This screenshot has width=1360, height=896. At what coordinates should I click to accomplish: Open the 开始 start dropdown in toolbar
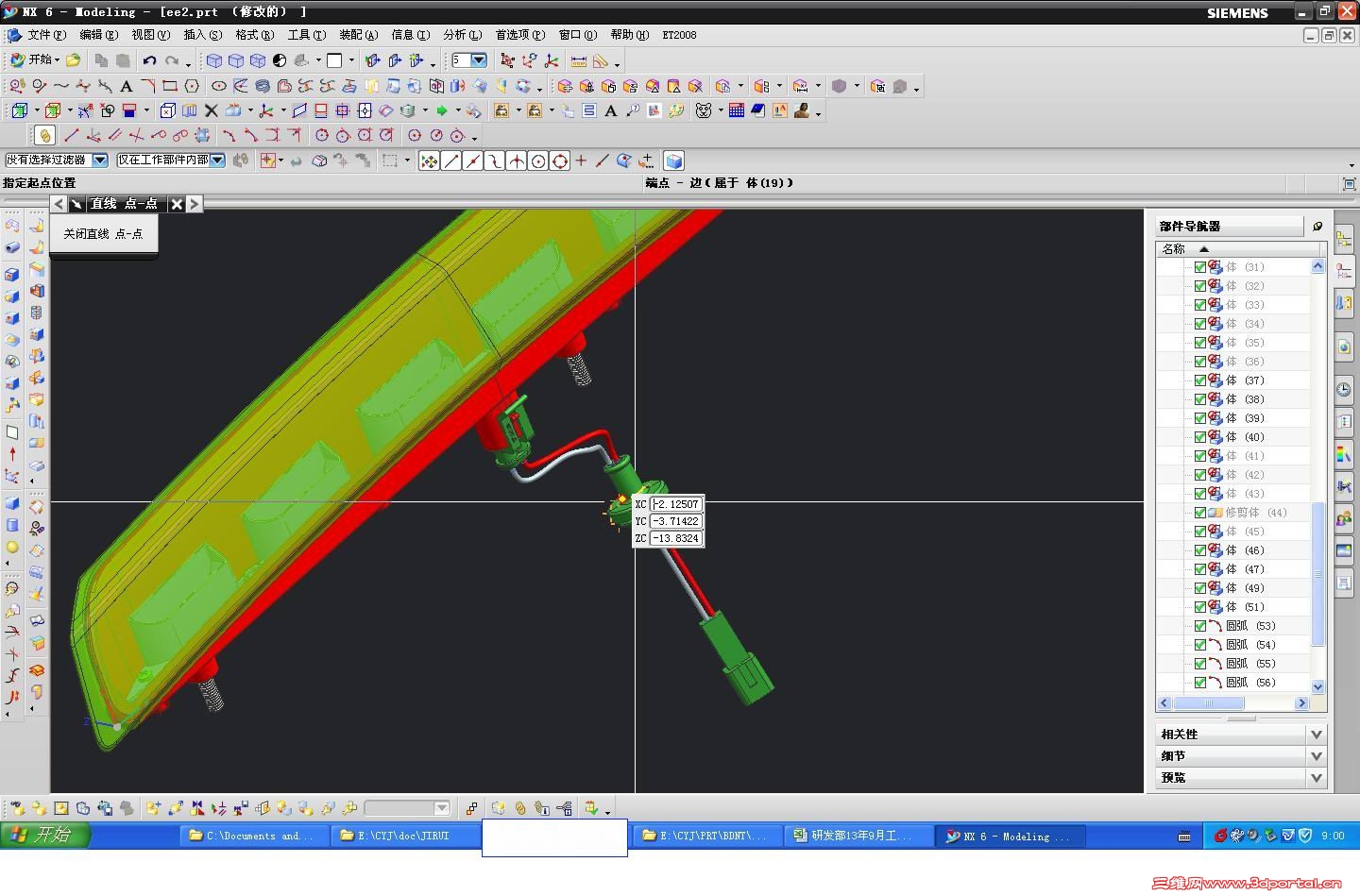34,60
